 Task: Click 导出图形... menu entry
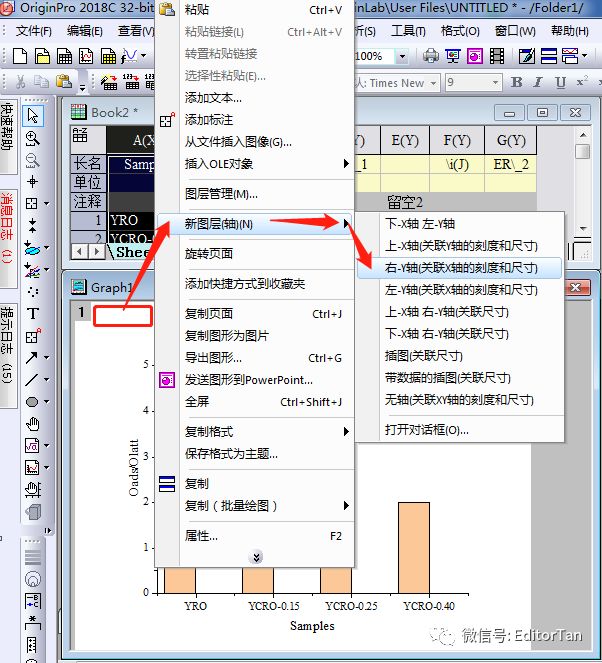(255, 358)
